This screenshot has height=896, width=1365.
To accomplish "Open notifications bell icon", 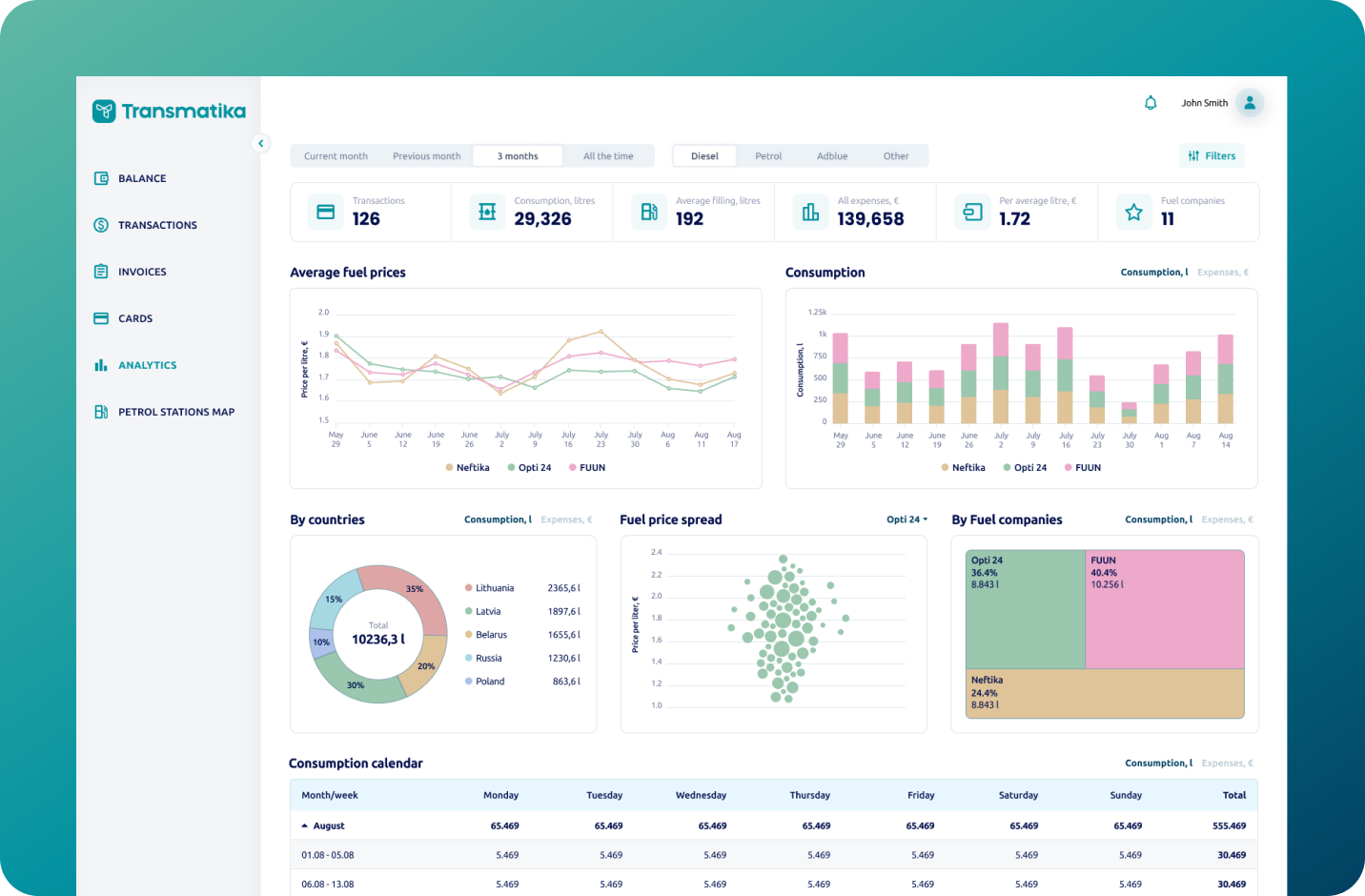I will click(x=1151, y=103).
